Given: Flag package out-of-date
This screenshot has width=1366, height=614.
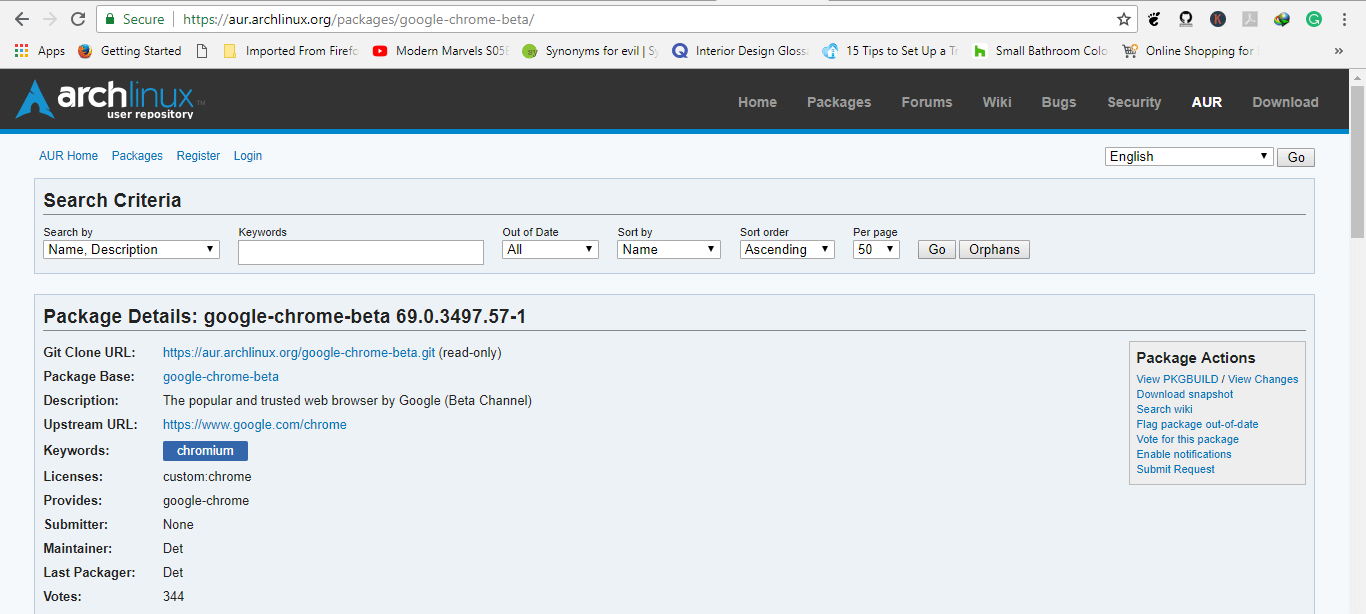Looking at the screenshot, I should click(1196, 423).
